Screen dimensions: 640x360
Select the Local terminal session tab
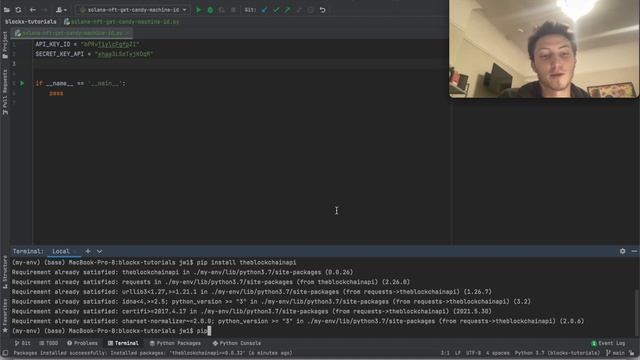click(61, 251)
